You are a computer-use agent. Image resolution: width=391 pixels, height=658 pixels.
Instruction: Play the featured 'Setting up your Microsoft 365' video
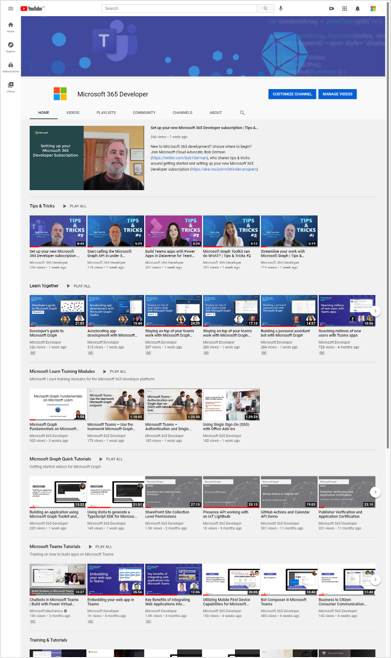point(87,158)
